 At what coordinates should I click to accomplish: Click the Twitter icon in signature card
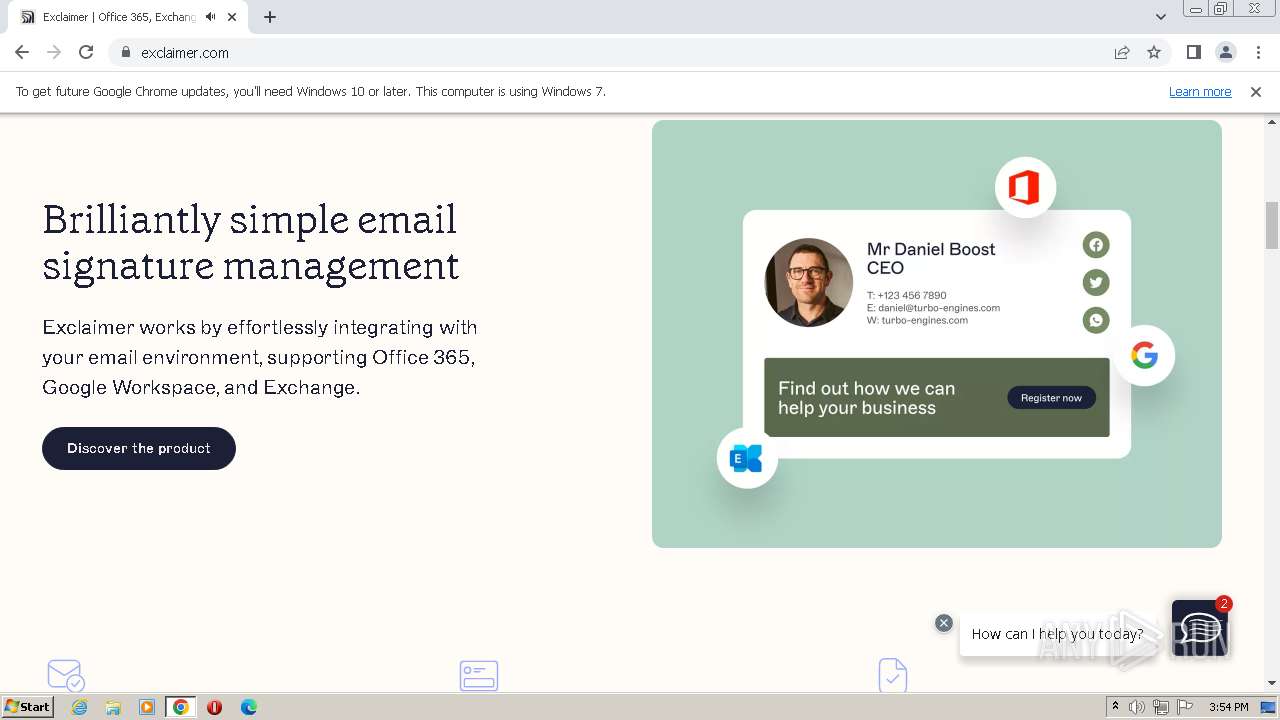pyautogui.click(x=1096, y=282)
